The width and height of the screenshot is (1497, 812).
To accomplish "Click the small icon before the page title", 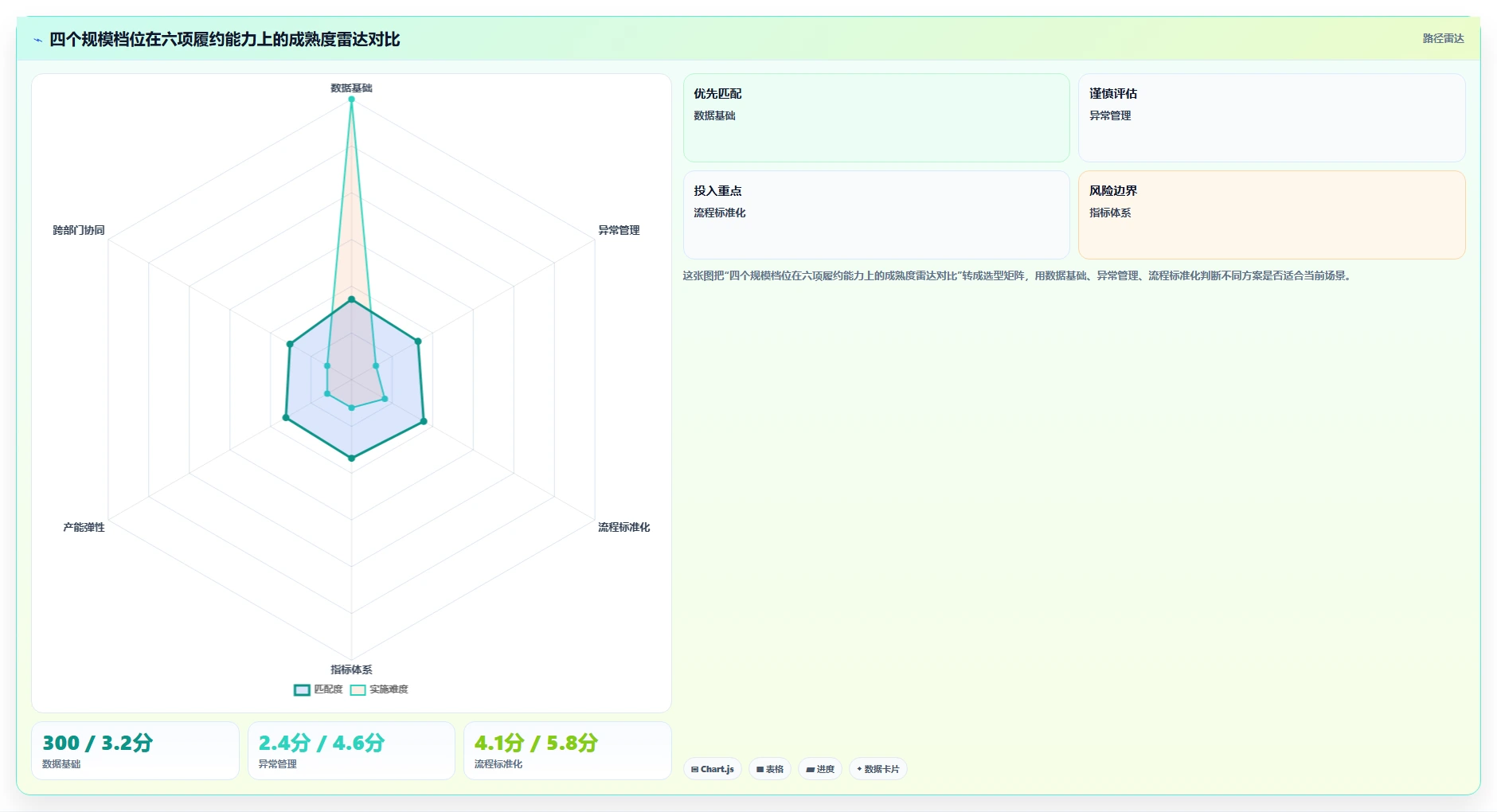I will 37,40.
